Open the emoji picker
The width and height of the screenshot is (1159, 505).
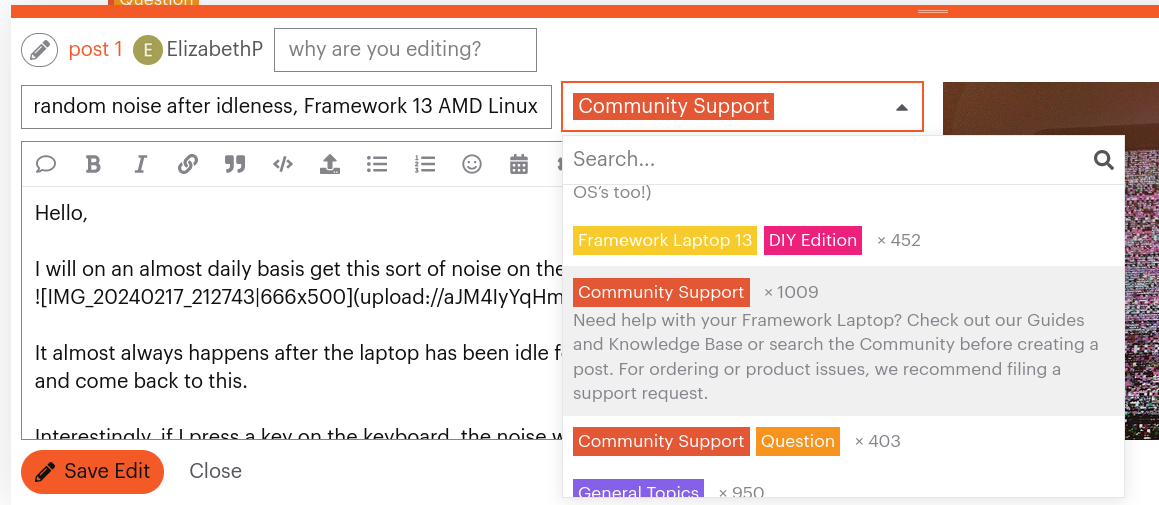pos(472,164)
